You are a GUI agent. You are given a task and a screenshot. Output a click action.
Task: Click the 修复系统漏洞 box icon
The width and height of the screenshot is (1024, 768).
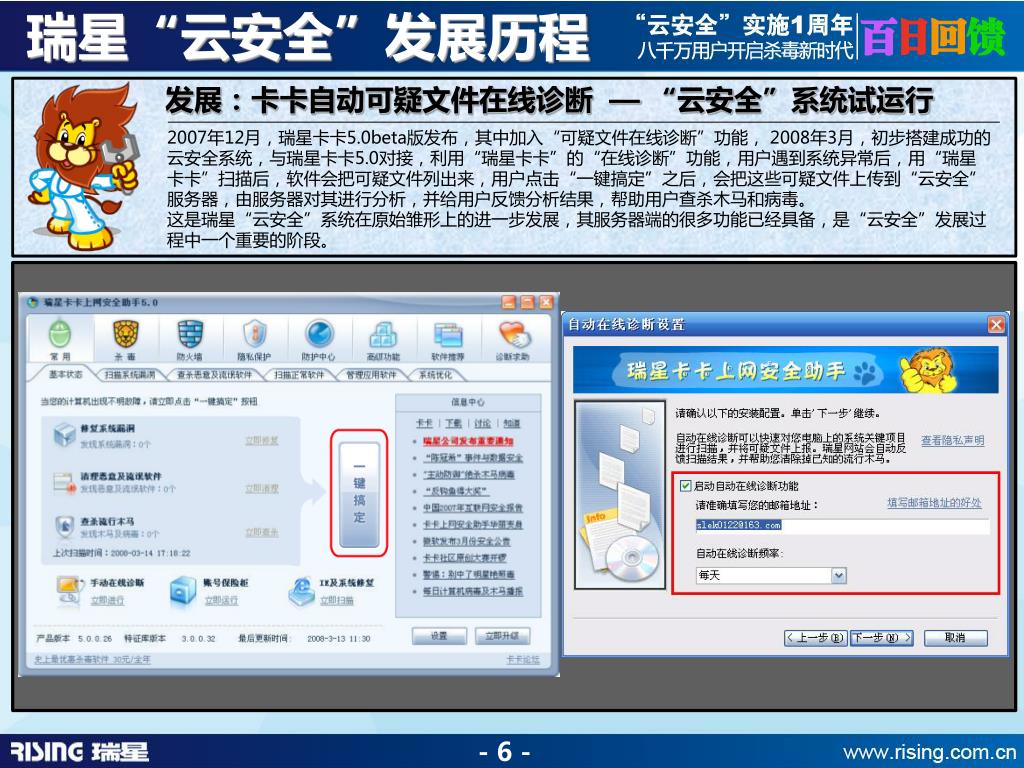(65, 434)
